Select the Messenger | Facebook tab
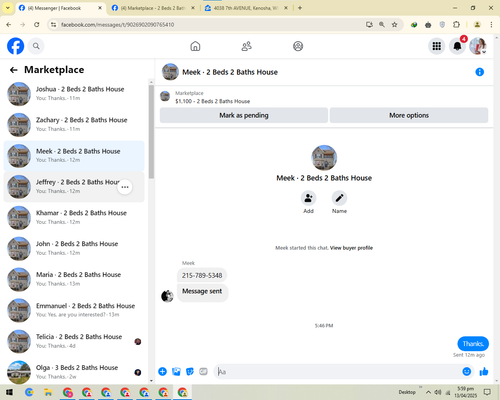The height and width of the screenshot is (400, 500). pos(60,8)
